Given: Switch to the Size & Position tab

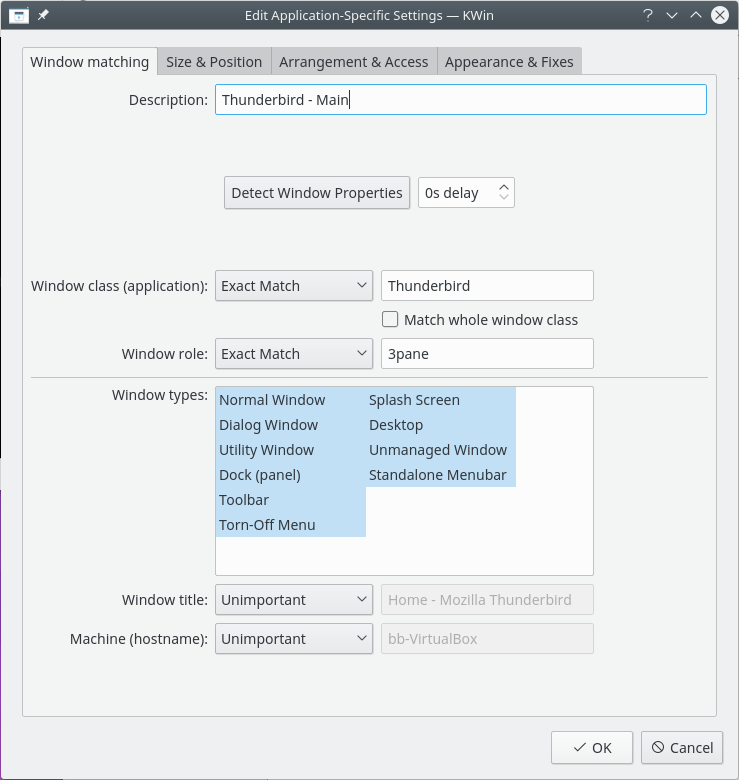Looking at the screenshot, I should [214, 62].
